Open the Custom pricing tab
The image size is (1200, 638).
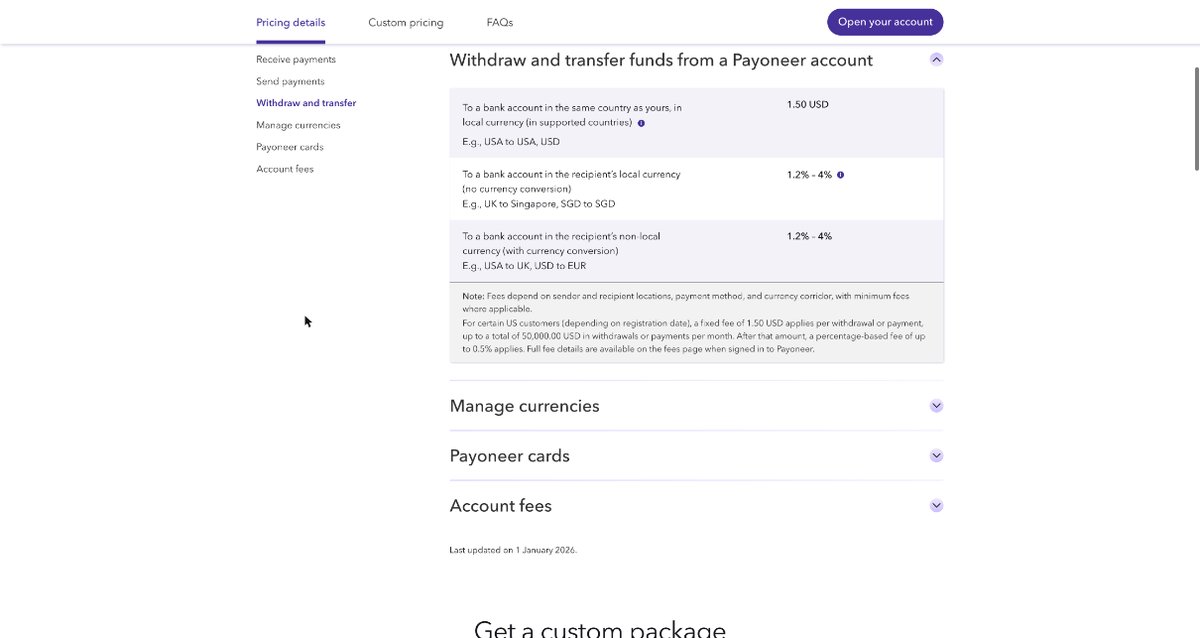click(406, 22)
